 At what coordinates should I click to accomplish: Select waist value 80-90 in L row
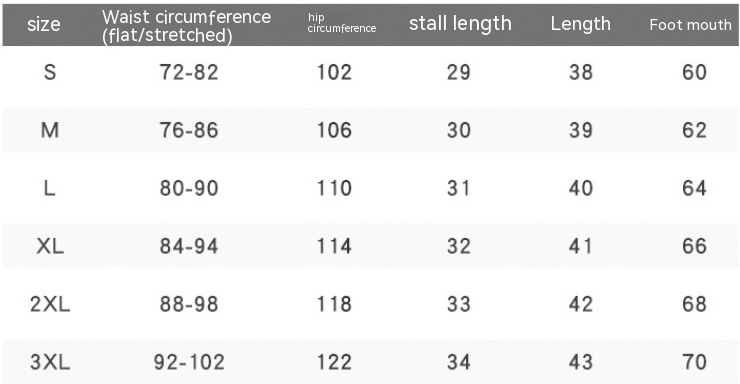pos(189,188)
